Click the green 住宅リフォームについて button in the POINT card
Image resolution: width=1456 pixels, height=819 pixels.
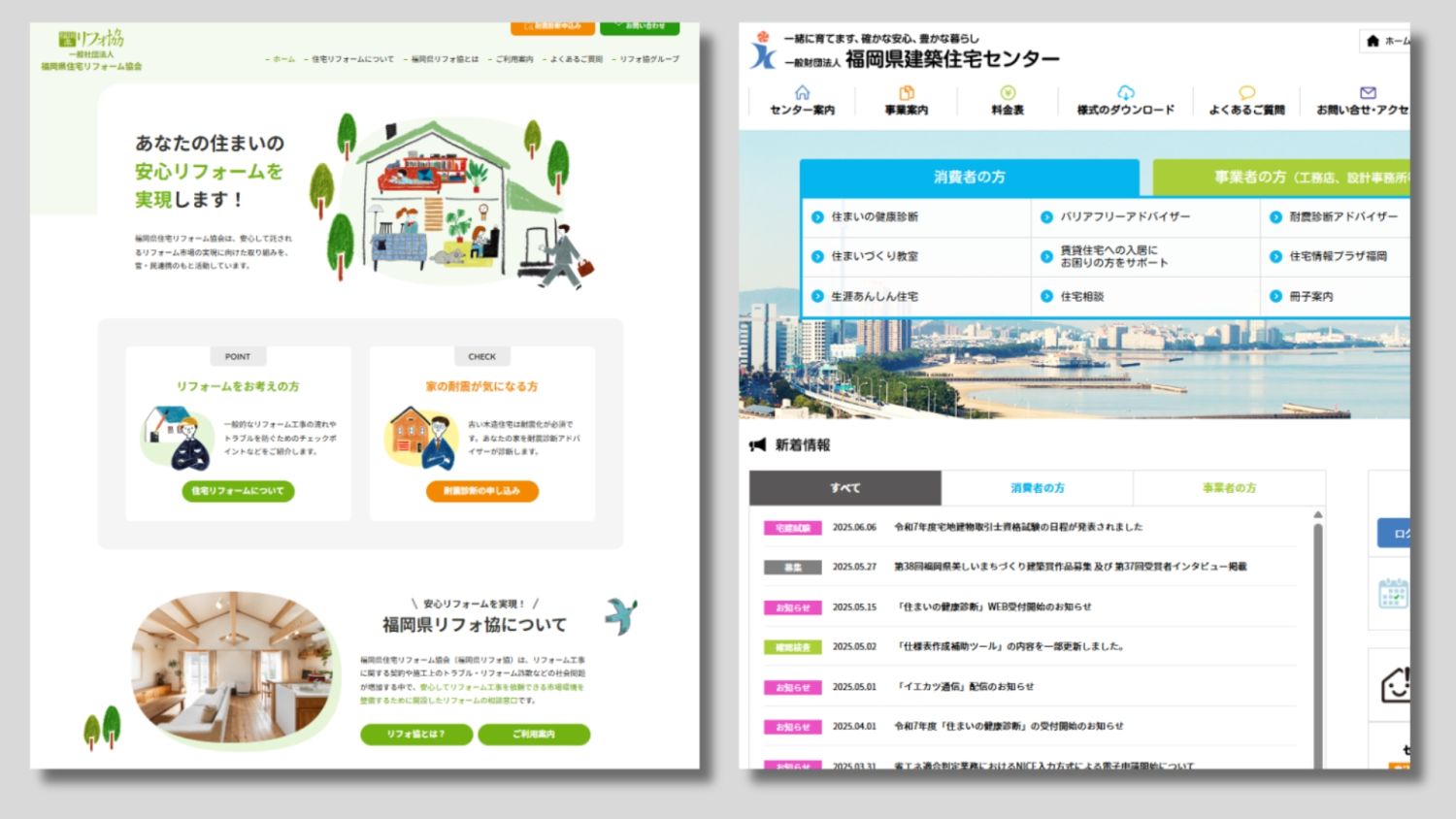tap(238, 491)
